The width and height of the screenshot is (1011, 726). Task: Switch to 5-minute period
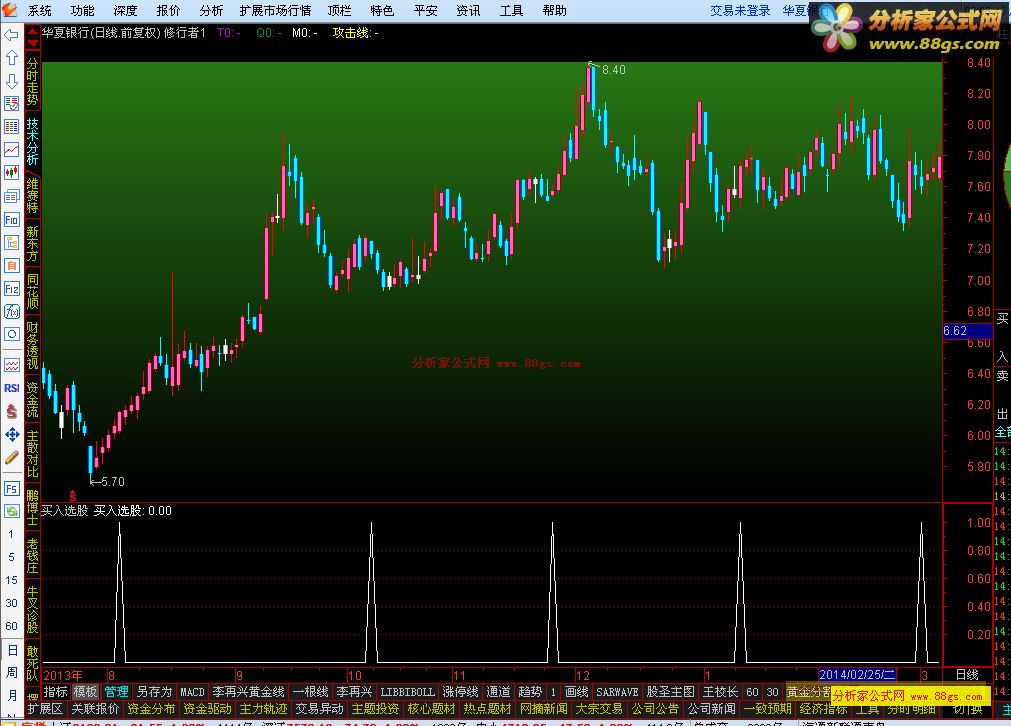coord(11,557)
